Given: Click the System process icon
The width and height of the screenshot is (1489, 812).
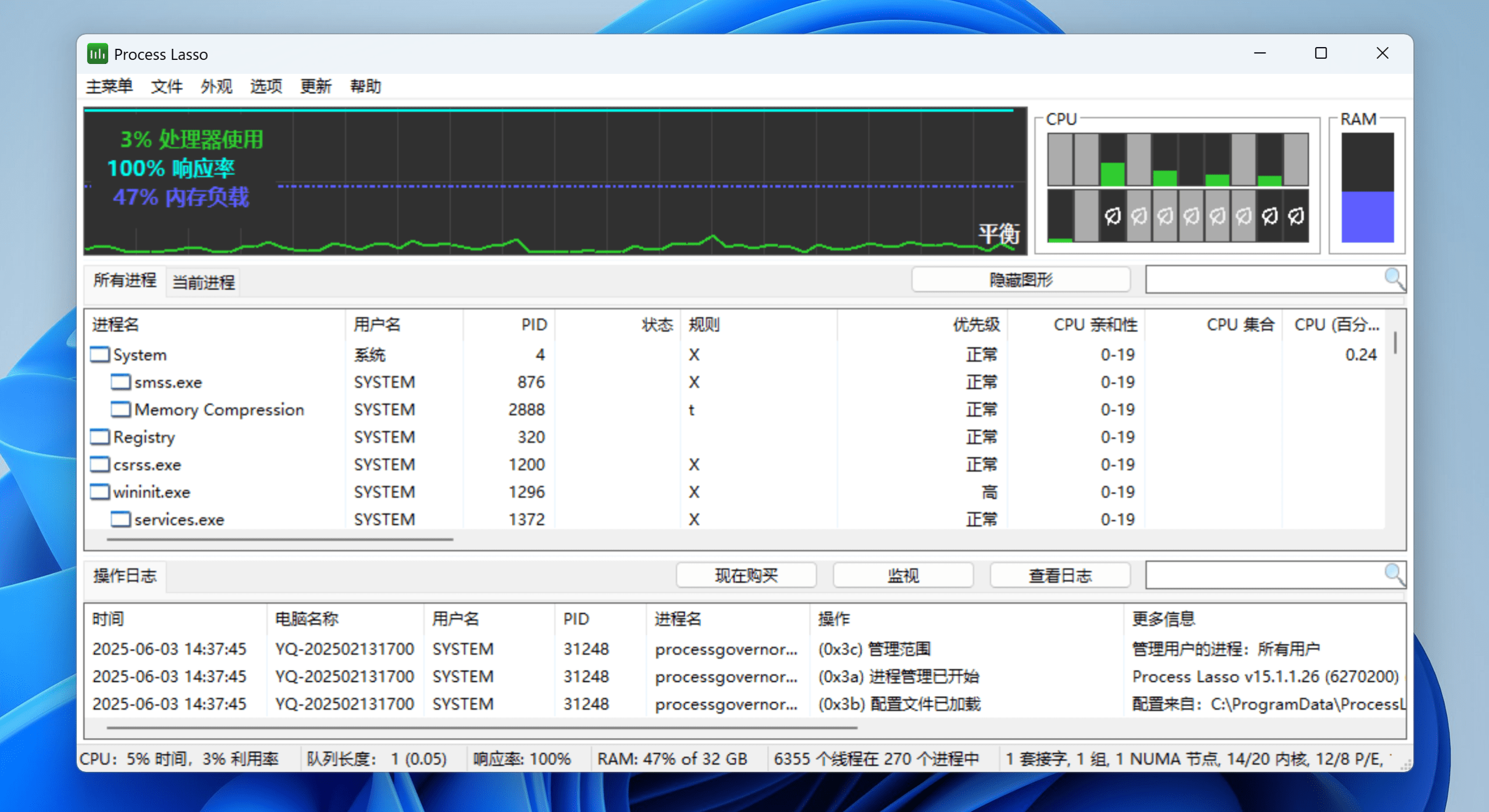Looking at the screenshot, I should click(100, 354).
